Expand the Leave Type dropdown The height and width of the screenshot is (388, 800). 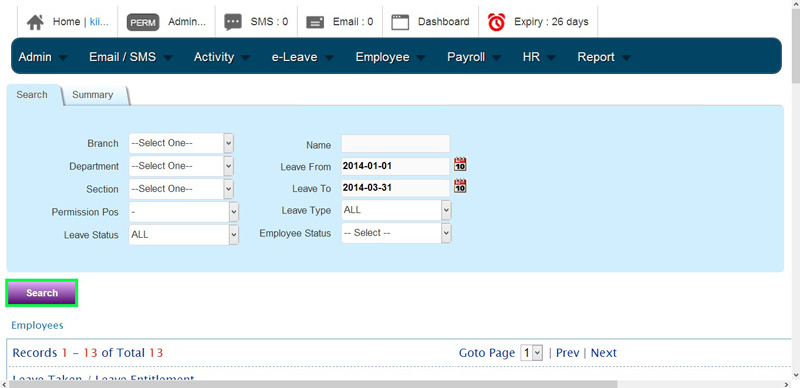pos(396,210)
